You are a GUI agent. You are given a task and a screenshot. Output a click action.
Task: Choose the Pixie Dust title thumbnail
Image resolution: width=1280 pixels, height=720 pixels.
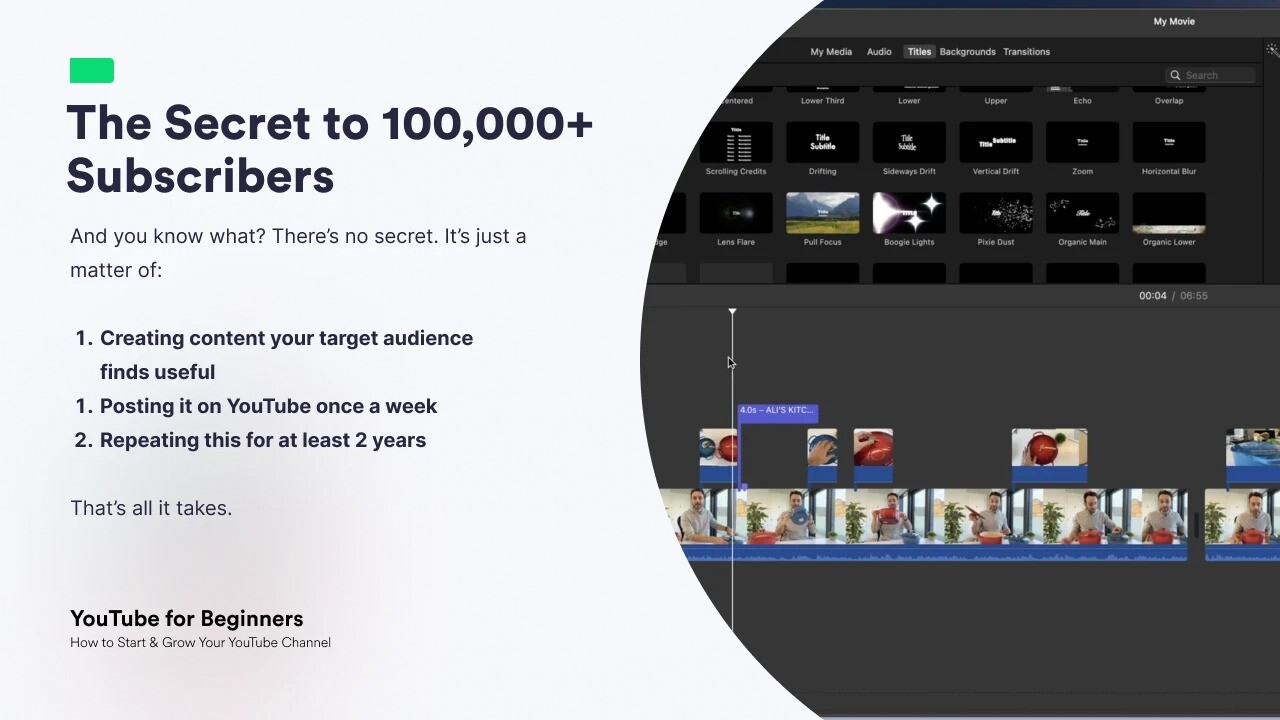[x=996, y=213]
